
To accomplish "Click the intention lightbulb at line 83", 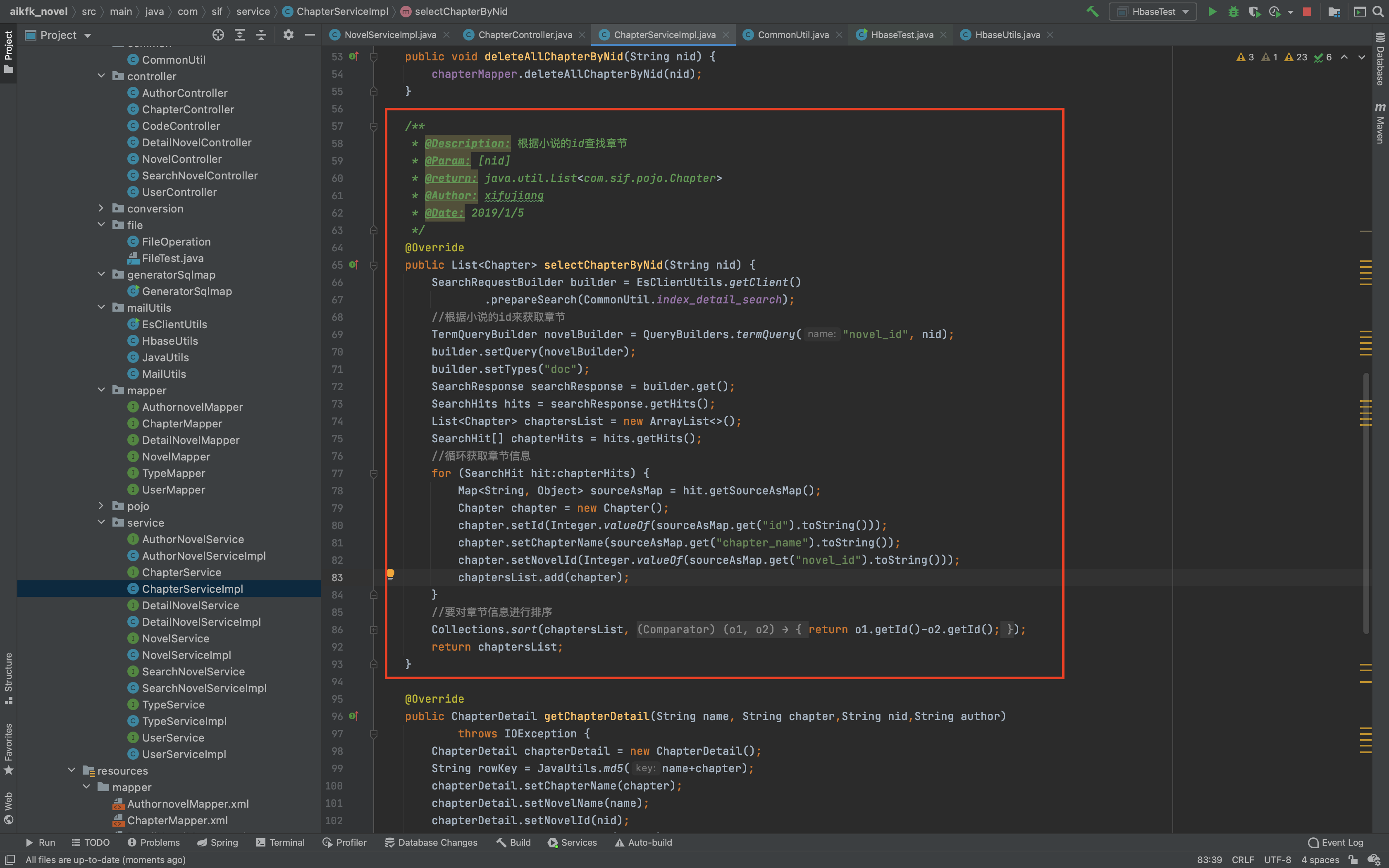I will pos(390,574).
